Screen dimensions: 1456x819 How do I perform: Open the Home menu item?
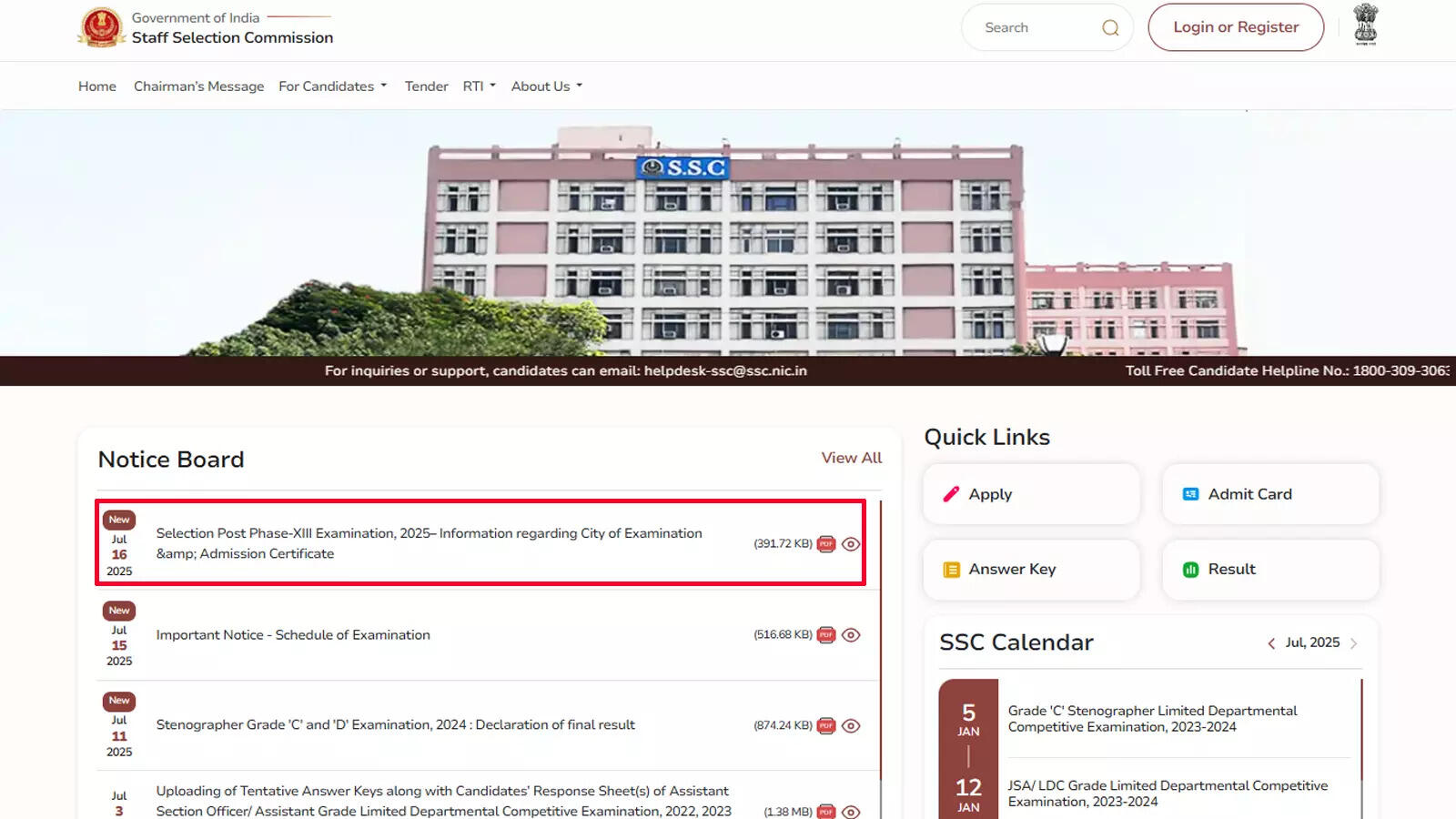tap(97, 86)
